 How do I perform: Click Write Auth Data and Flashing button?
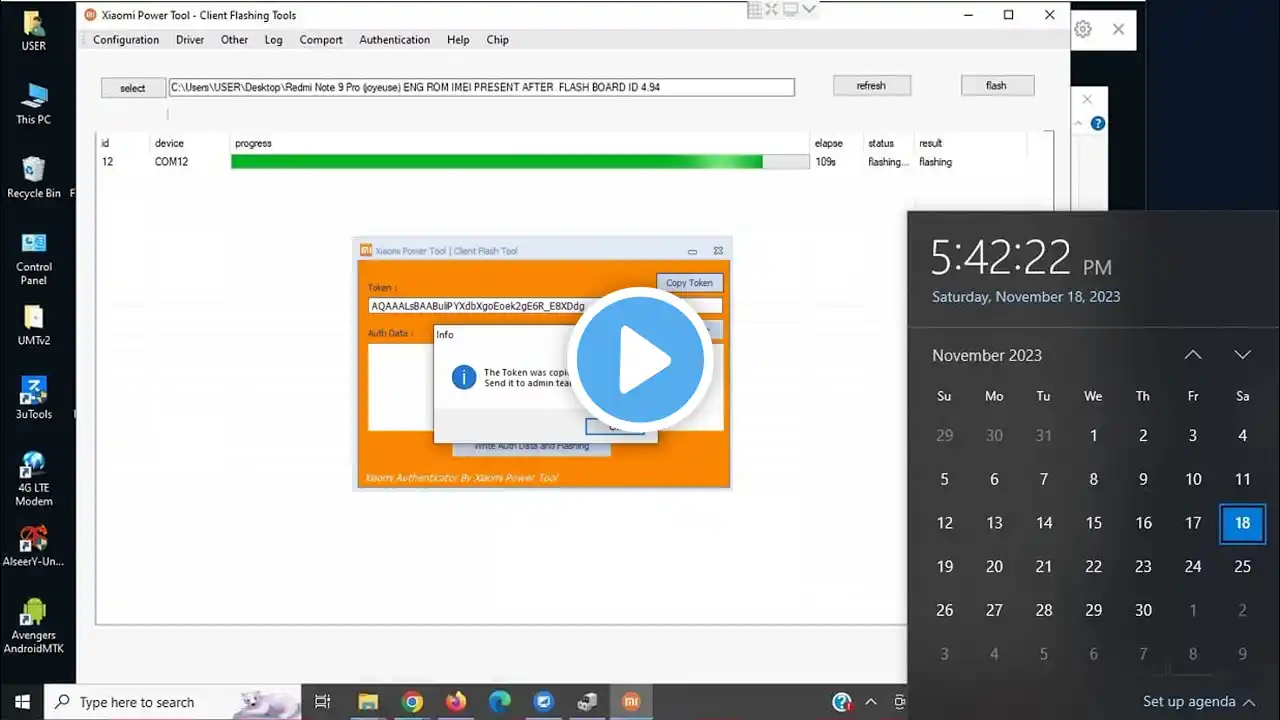(531, 446)
